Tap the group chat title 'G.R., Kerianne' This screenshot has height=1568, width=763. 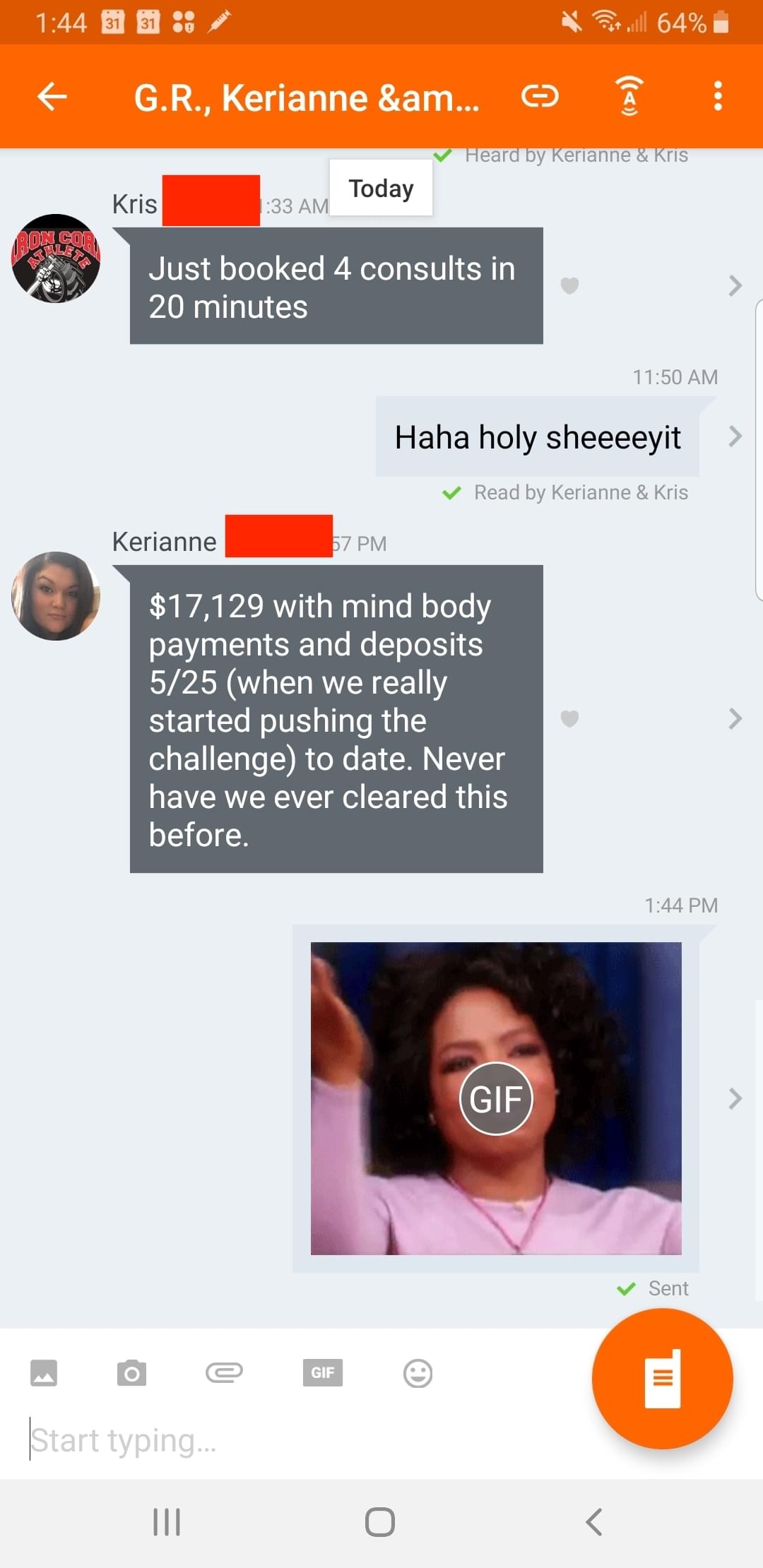click(x=307, y=97)
